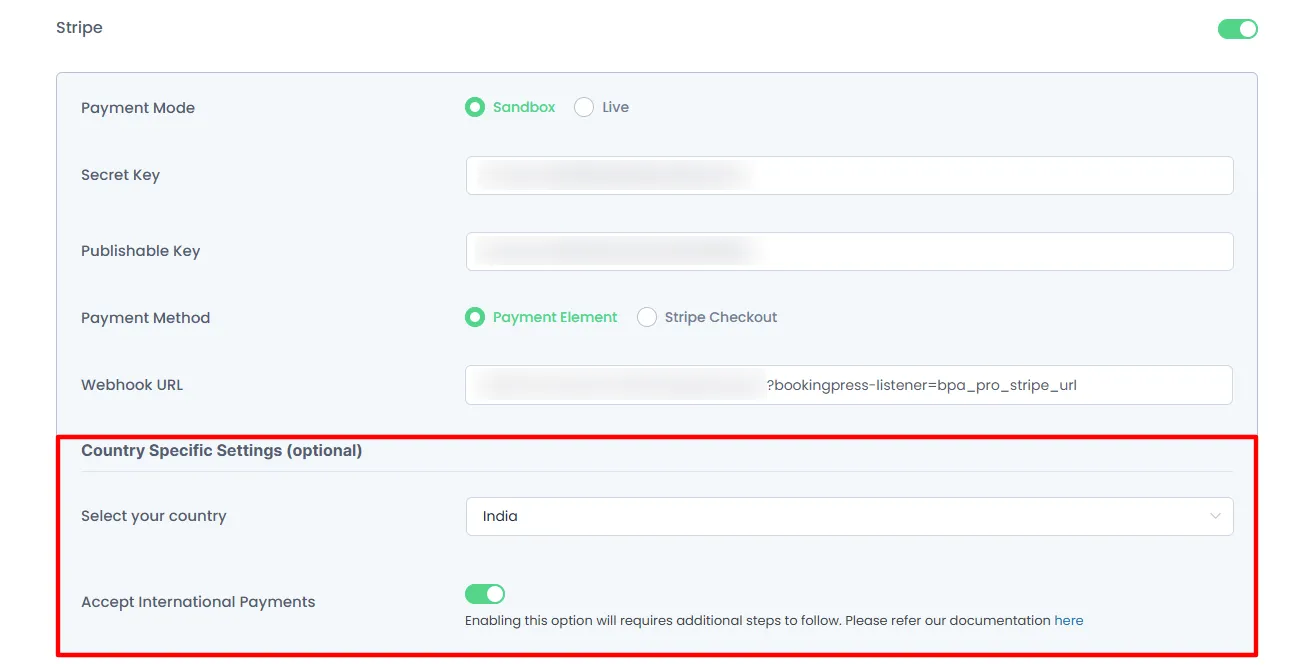Focus the Publishable Key input field
Screen dimensions: 1312x672
[849, 251]
